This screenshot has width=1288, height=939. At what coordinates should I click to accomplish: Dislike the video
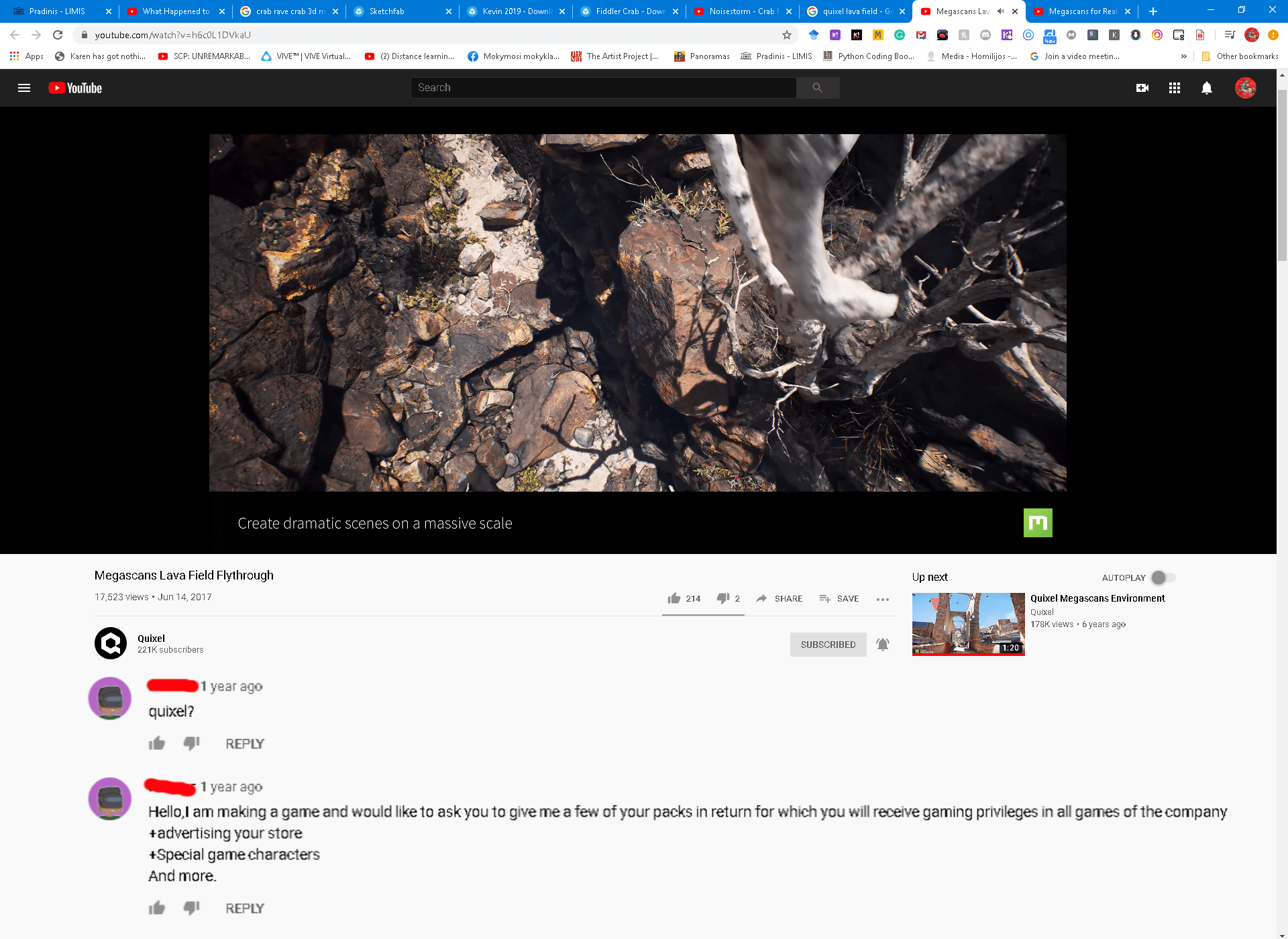[x=722, y=598]
